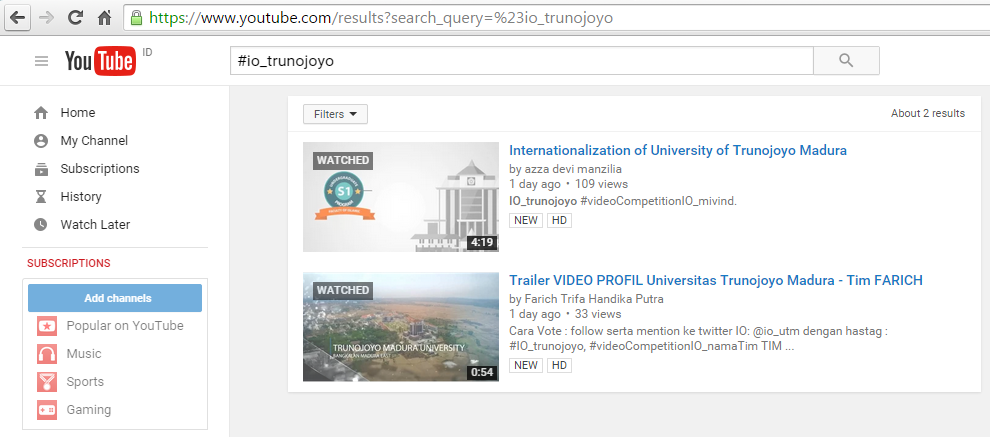
Task: Open the Filters dropdown
Action: click(x=335, y=114)
